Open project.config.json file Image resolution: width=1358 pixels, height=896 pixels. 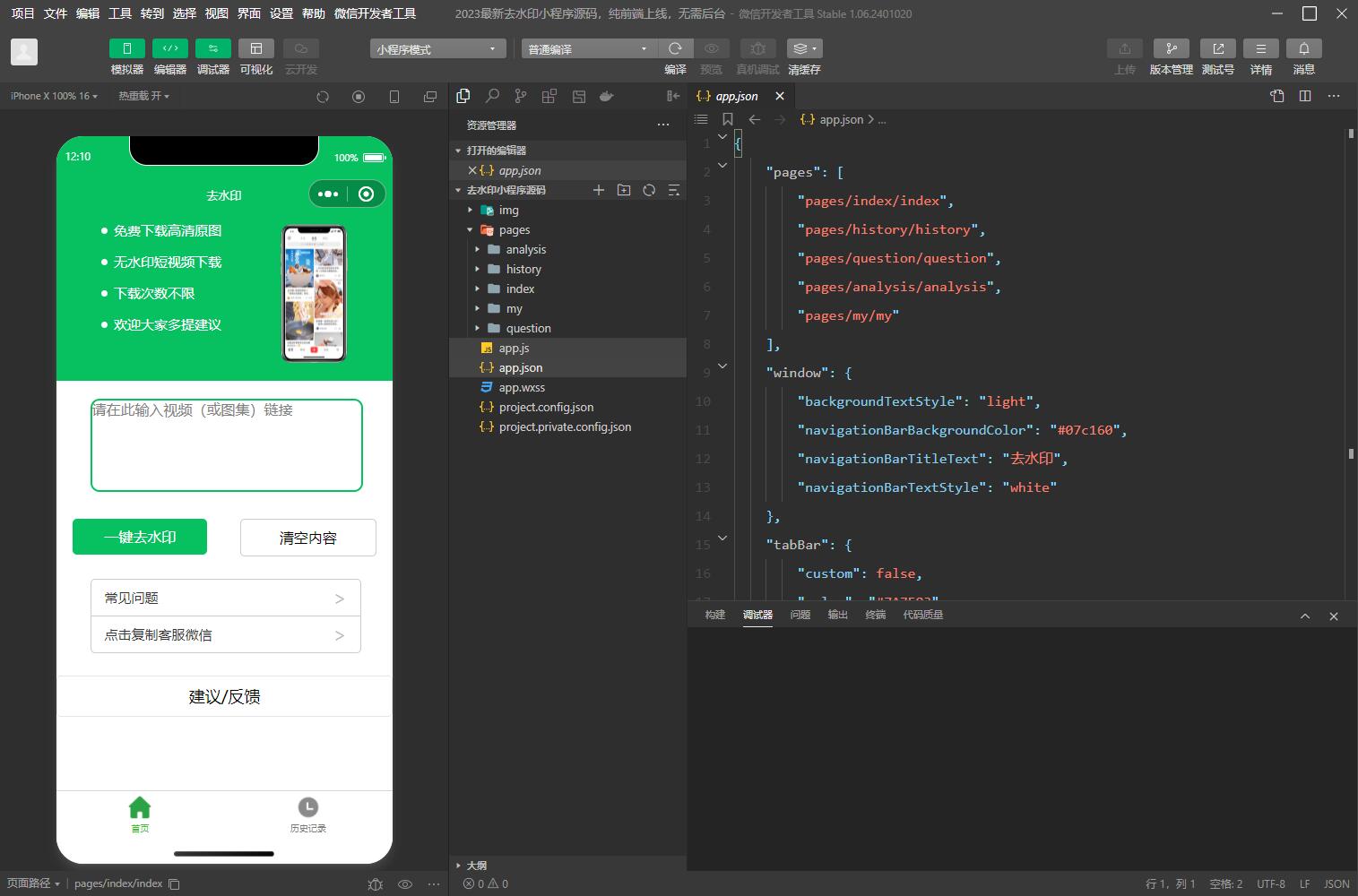point(546,407)
